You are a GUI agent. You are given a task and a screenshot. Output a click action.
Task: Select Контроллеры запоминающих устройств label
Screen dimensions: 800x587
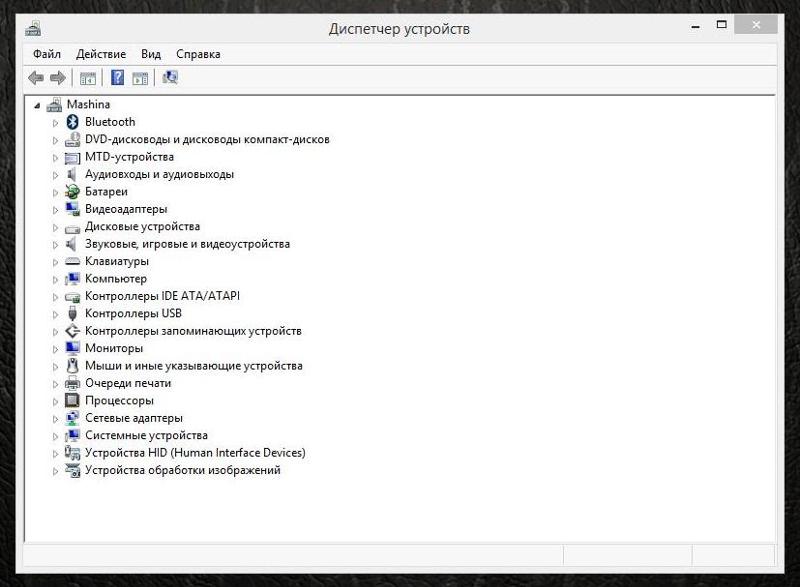[193, 331]
